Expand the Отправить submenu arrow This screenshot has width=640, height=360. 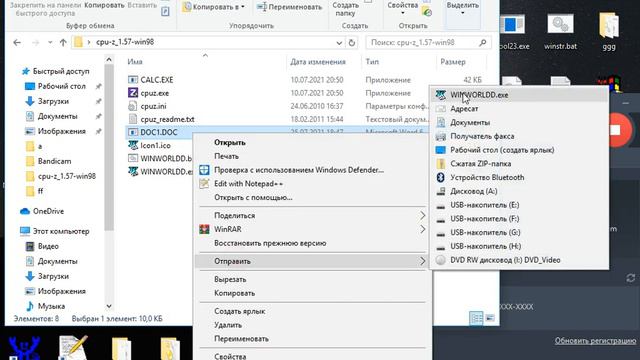(x=423, y=261)
